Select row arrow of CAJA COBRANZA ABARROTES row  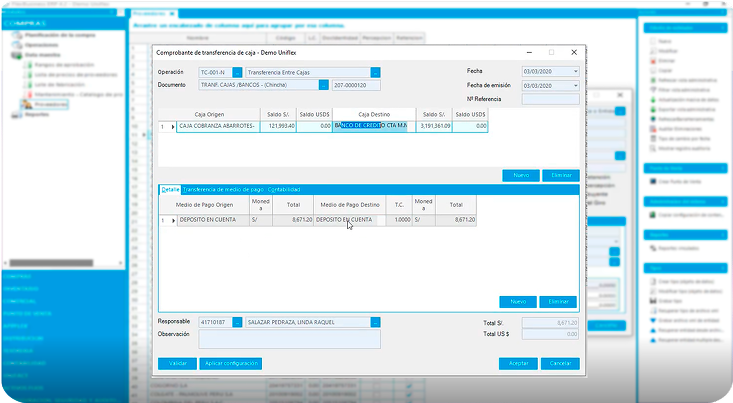172,127
